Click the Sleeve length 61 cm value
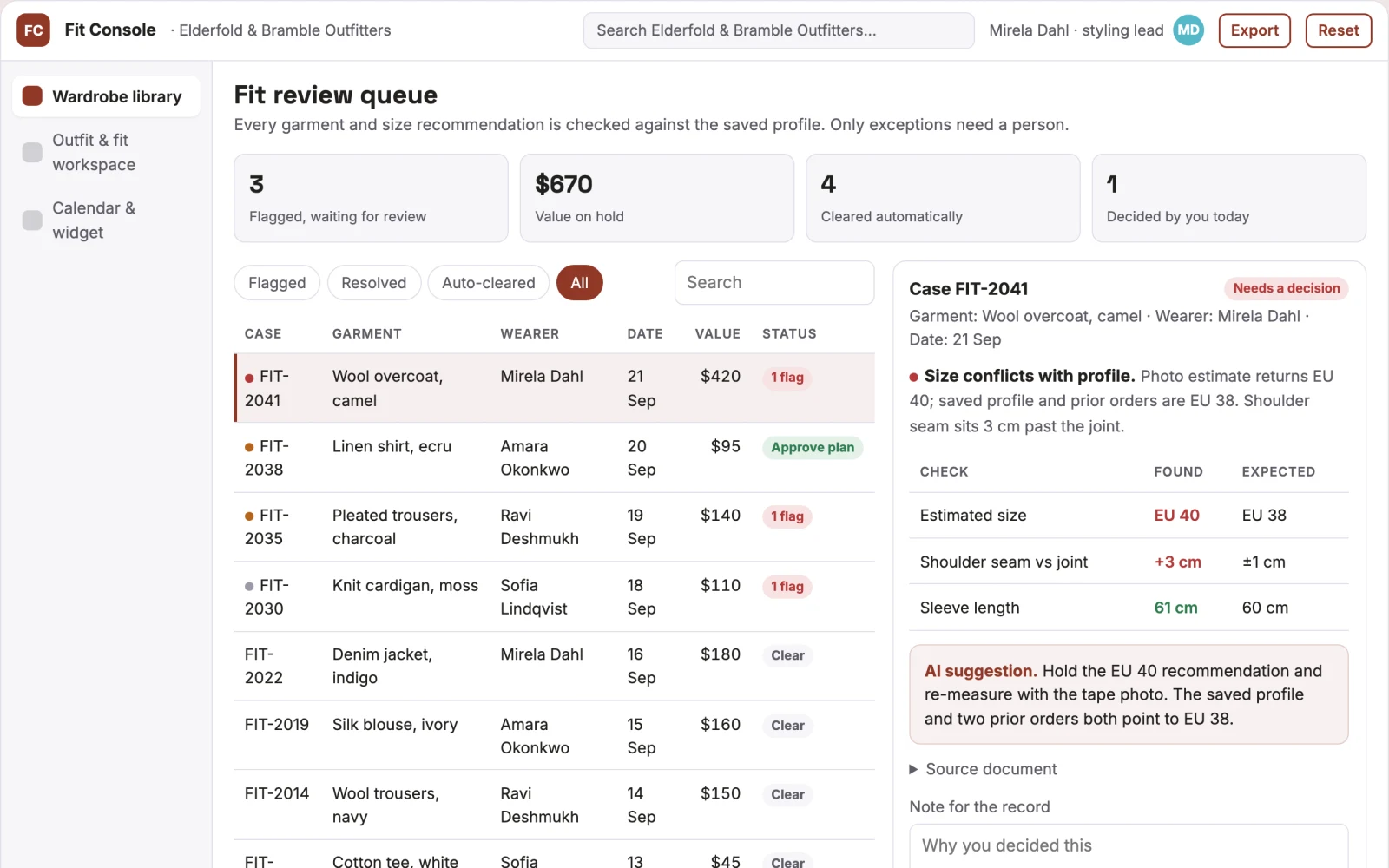 pyautogui.click(x=1175, y=608)
